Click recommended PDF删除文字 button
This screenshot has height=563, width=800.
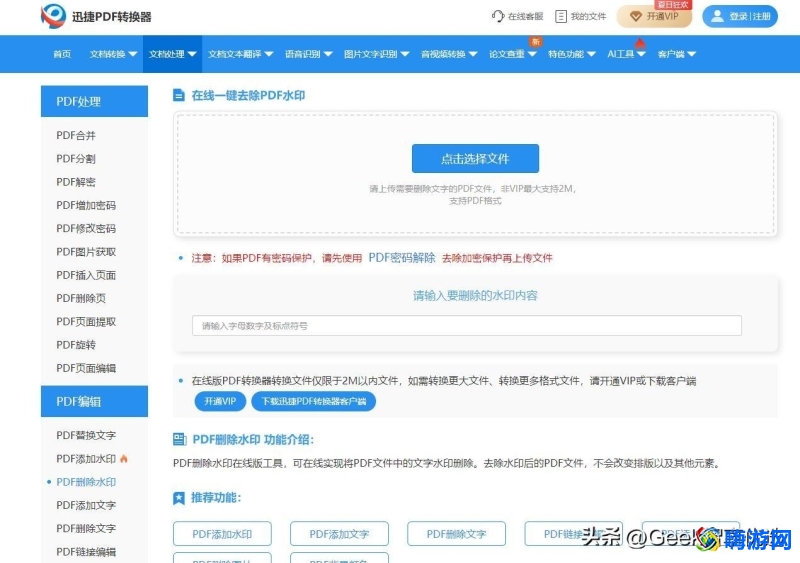[456, 534]
